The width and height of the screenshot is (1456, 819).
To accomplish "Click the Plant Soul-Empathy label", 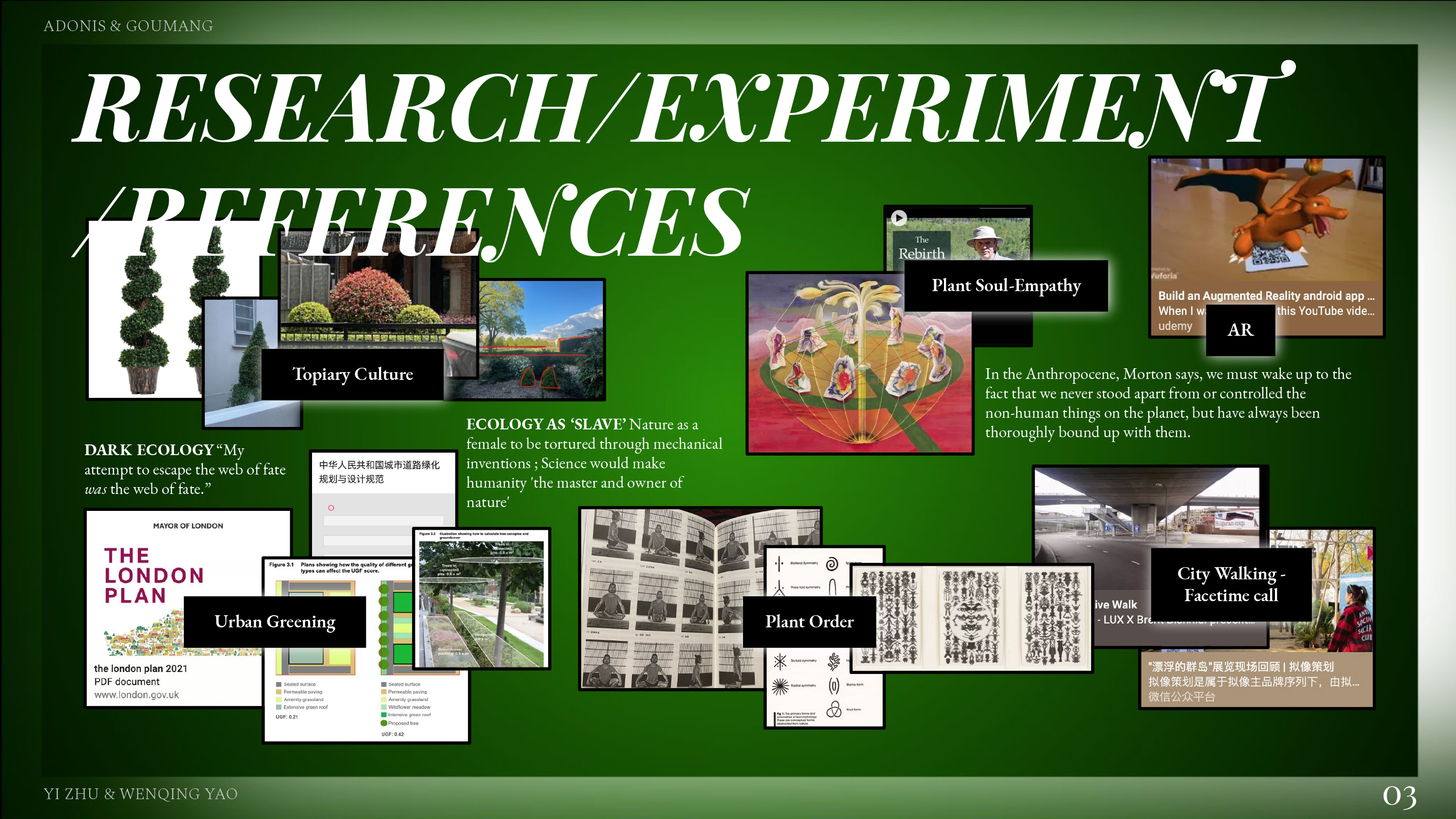I will pyautogui.click(x=1006, y=285).
